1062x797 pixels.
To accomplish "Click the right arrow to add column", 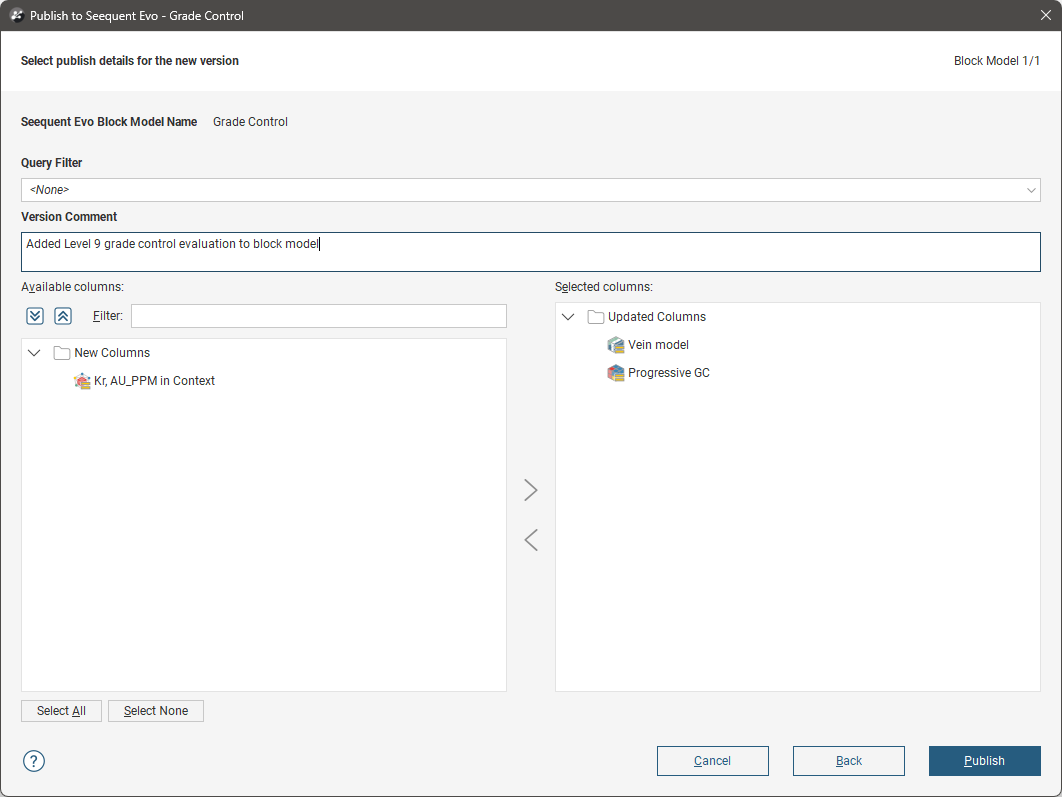I will point(531,490).
